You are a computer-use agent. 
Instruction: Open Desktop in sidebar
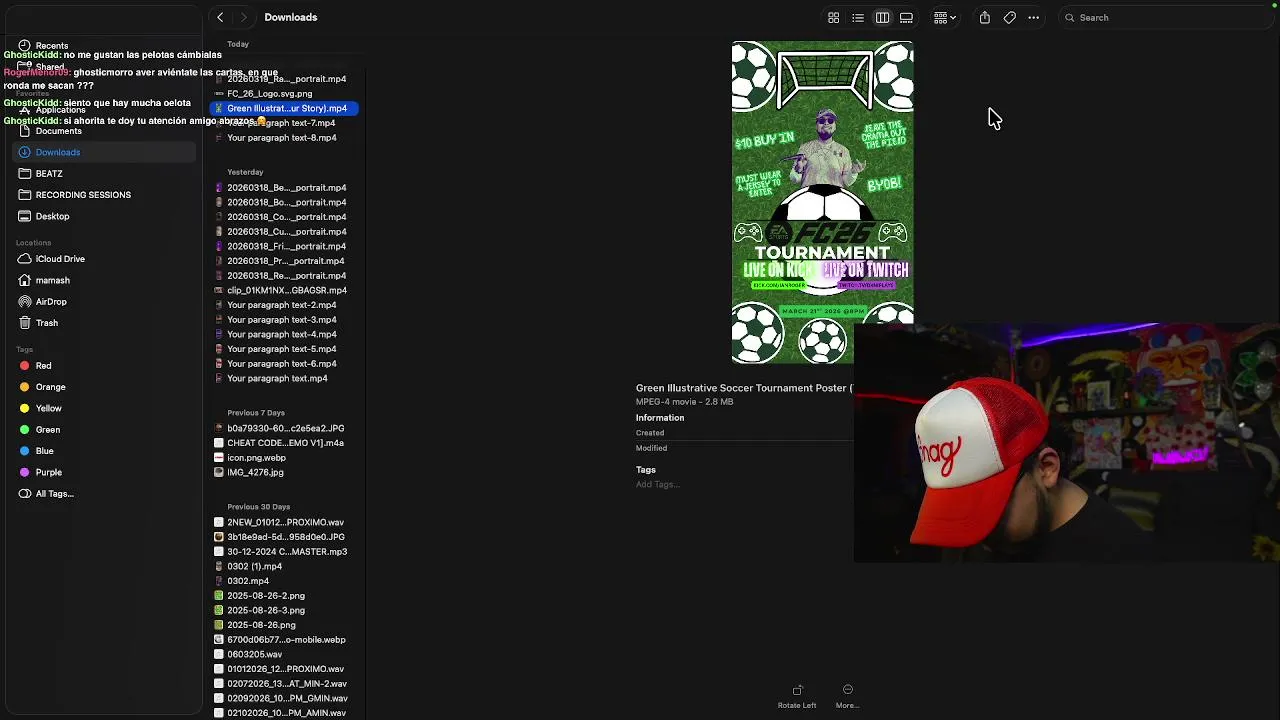(x=52, y=216)
